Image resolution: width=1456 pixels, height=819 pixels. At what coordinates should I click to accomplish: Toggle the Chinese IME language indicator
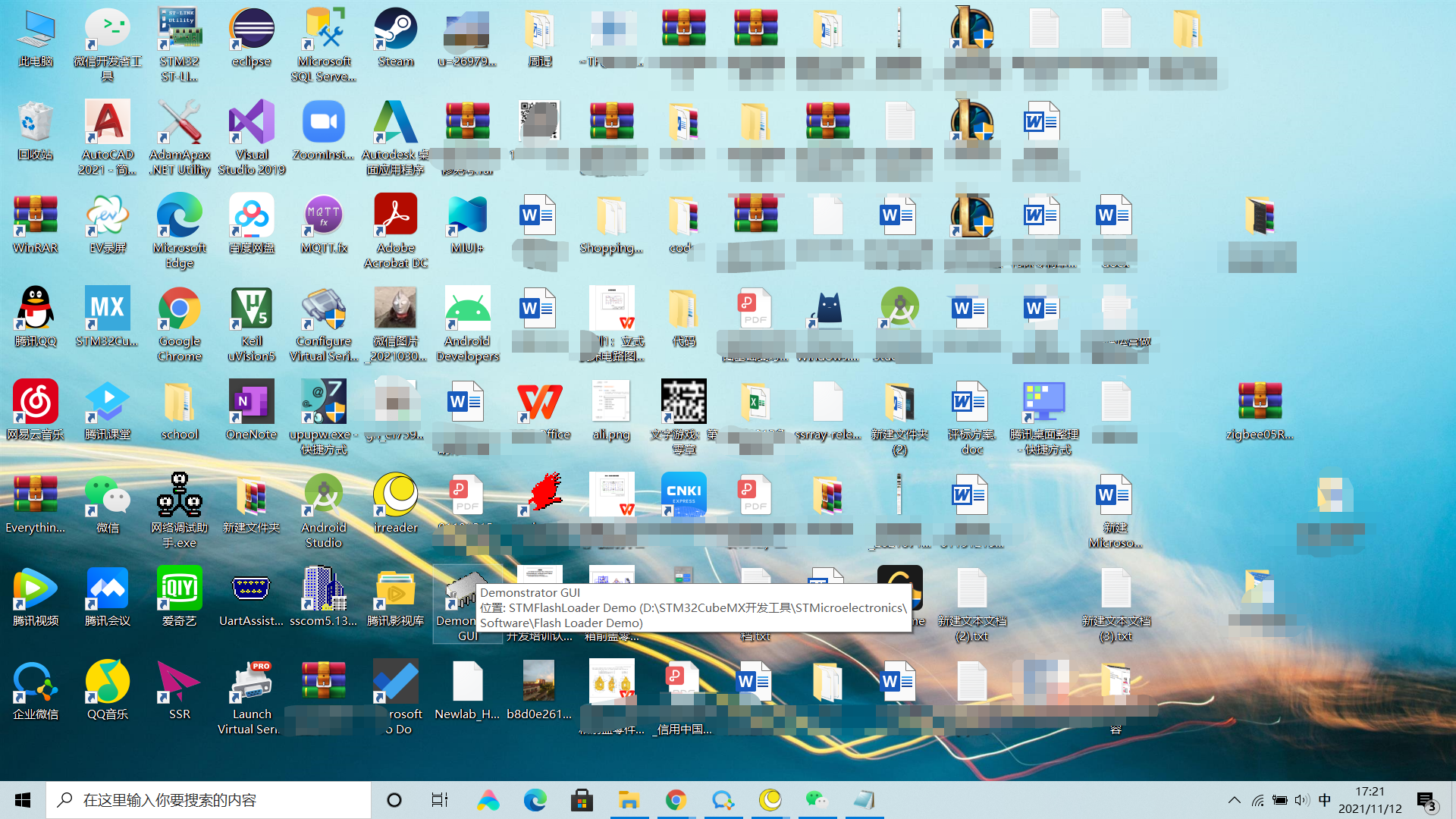1324,800
